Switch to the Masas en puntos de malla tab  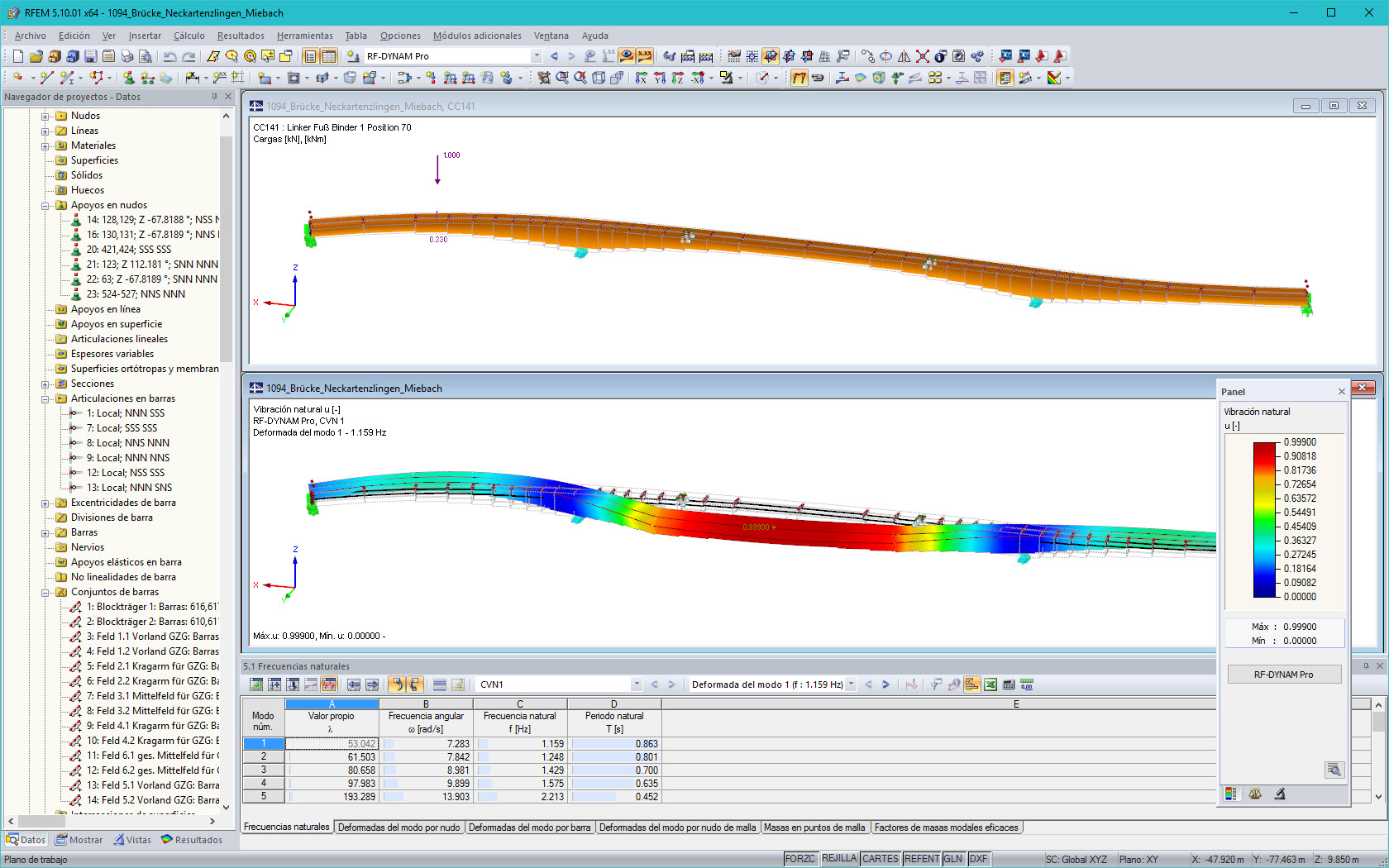coord(816,827)
